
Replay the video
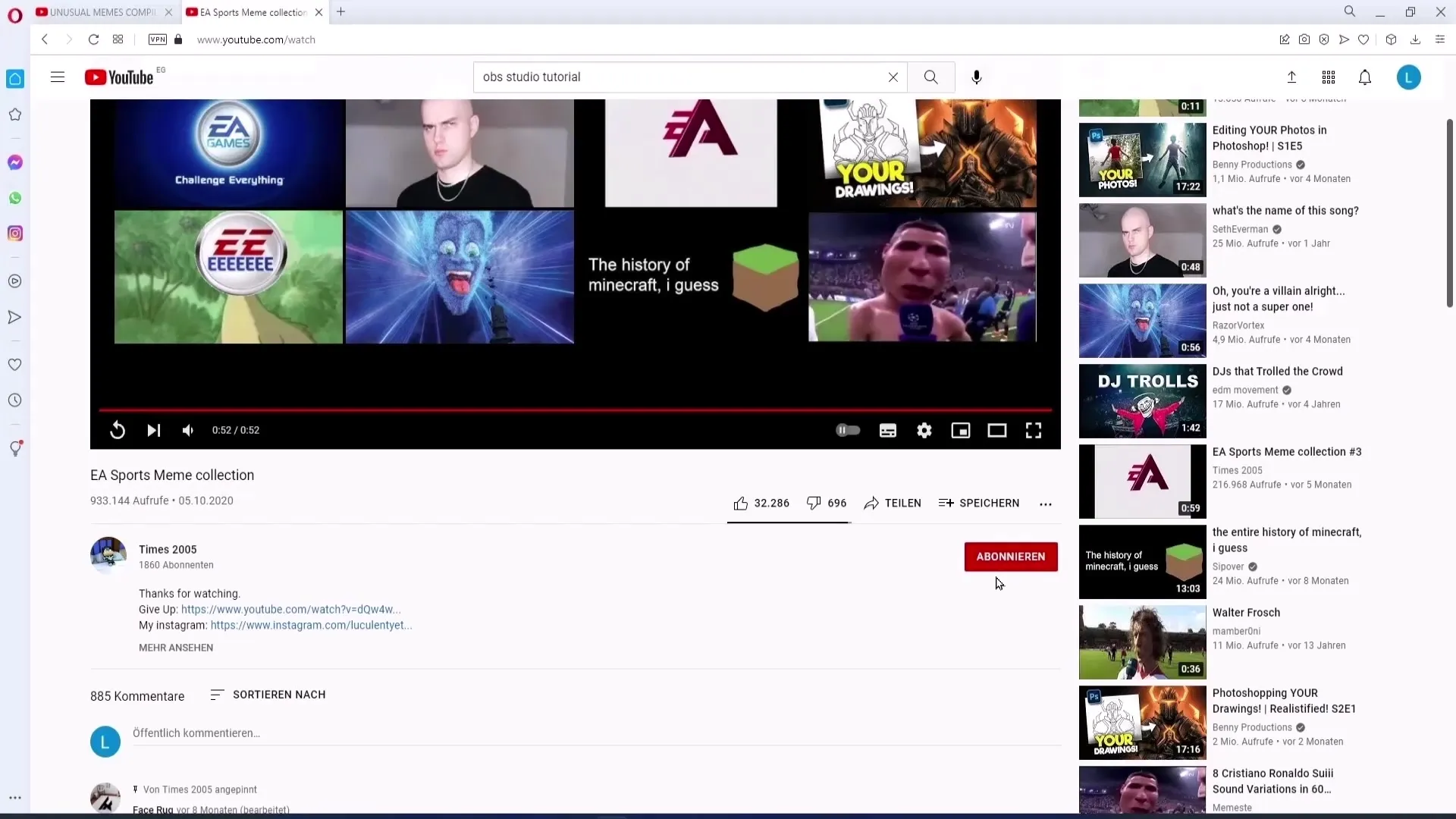[118, 430]
